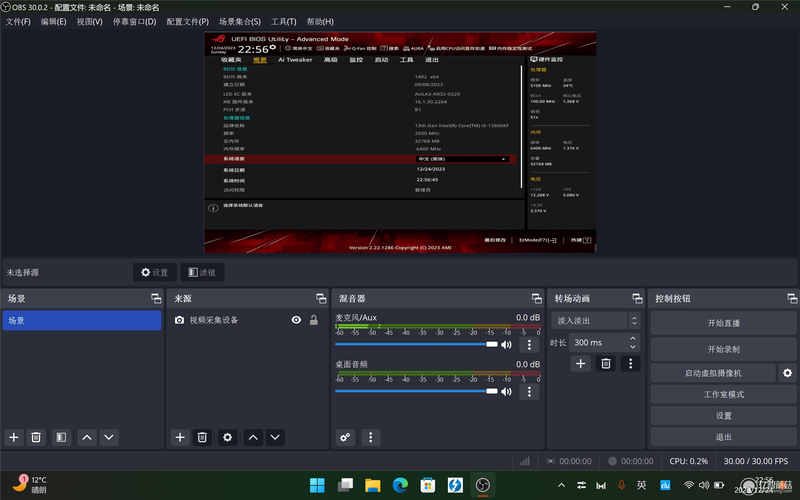800x500 pixels.
Task: Open Microsoft Edge from taskbar
Action: (x=401, y=485)
